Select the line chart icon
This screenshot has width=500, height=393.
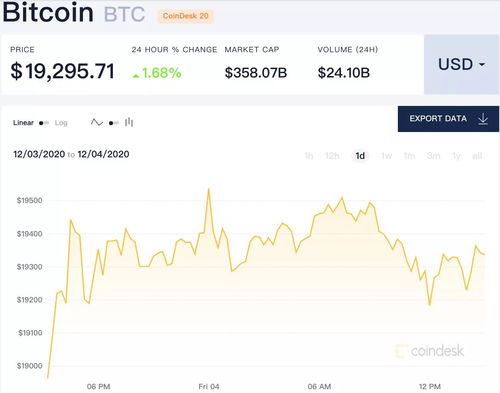tap(97, 123)
